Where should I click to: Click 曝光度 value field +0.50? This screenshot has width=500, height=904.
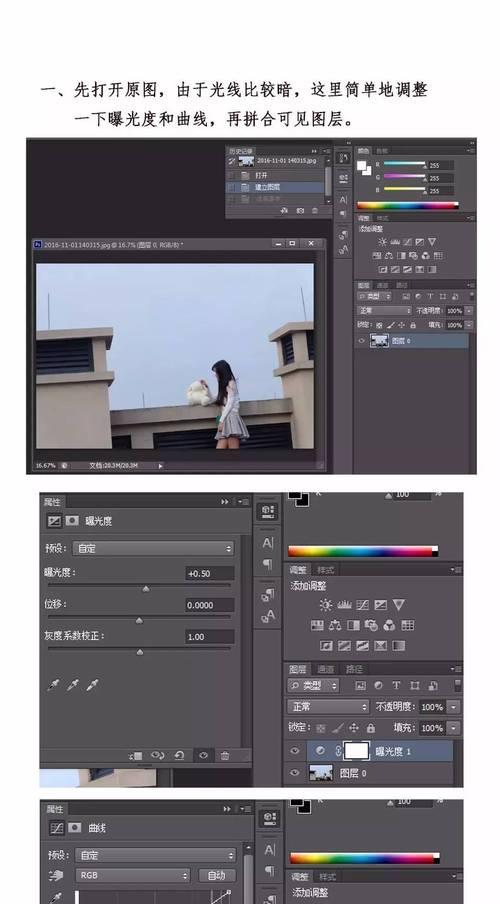[x=210, y=573]
